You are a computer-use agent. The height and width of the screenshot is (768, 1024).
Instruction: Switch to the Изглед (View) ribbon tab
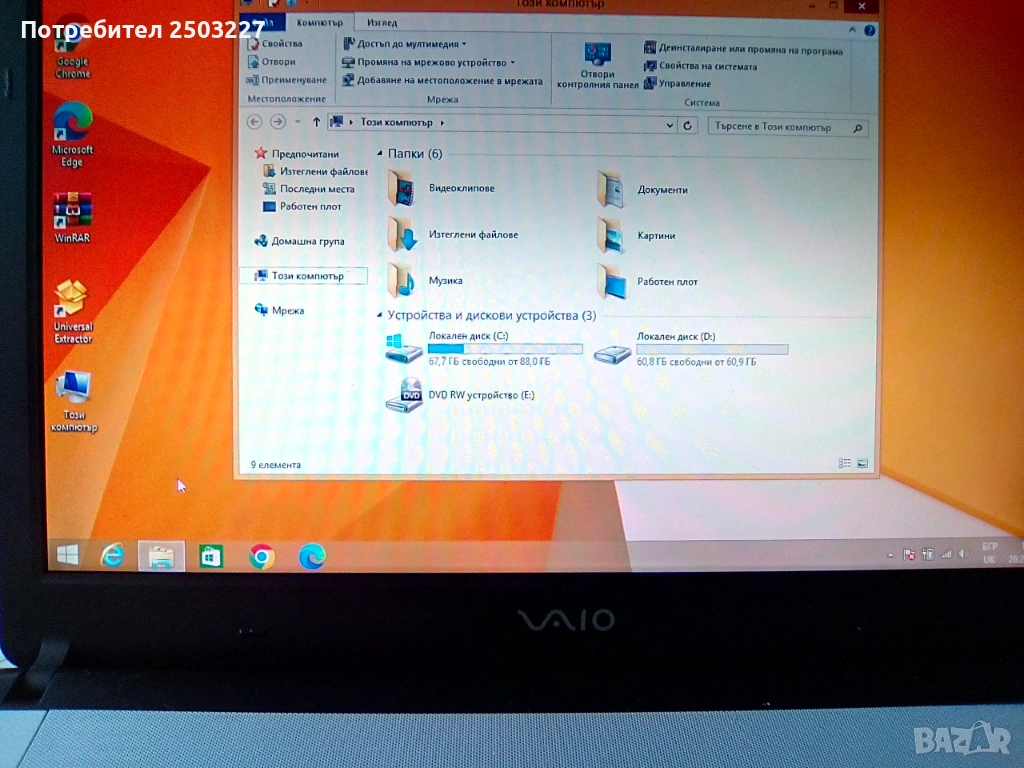[x=380, y=22]
